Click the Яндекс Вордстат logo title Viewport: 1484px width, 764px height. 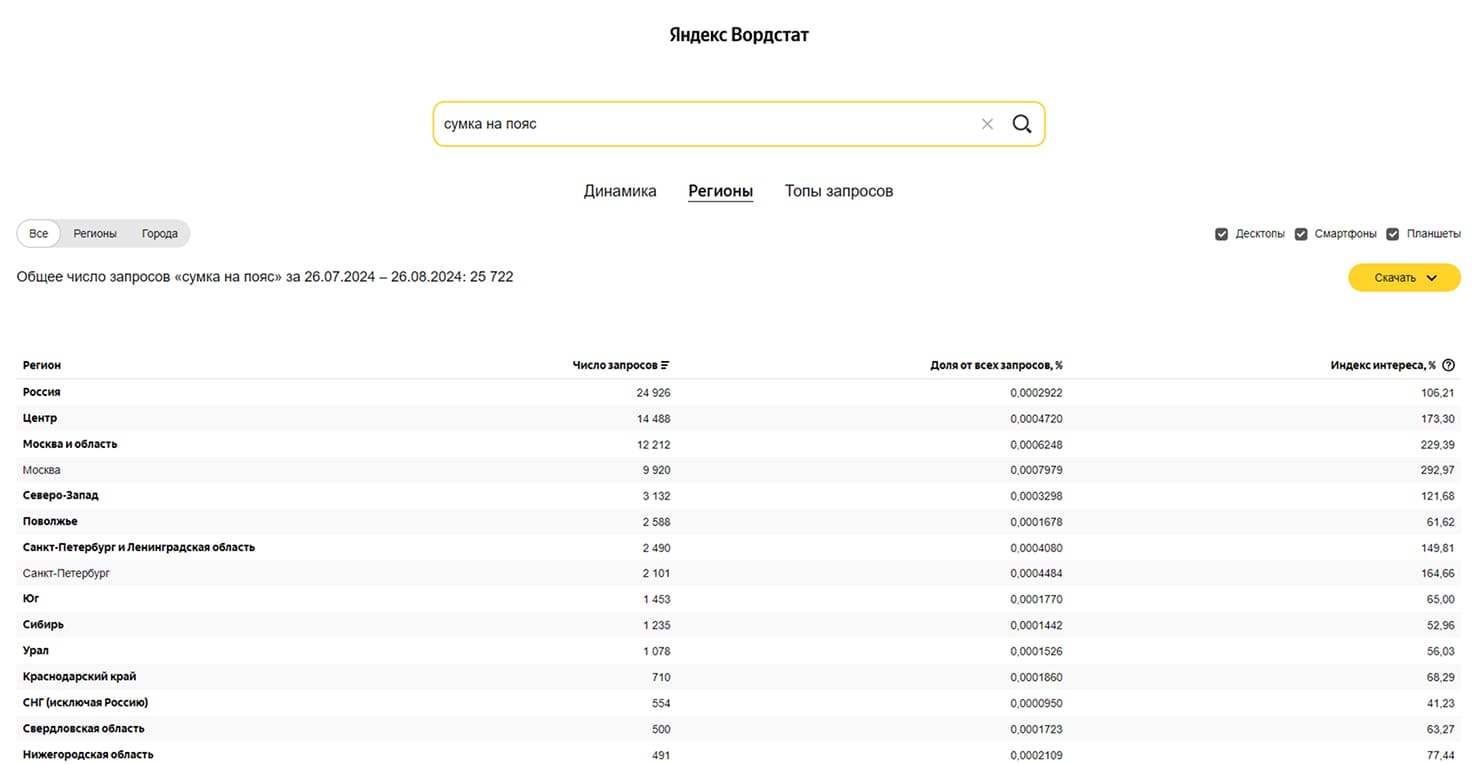[739, 35]
